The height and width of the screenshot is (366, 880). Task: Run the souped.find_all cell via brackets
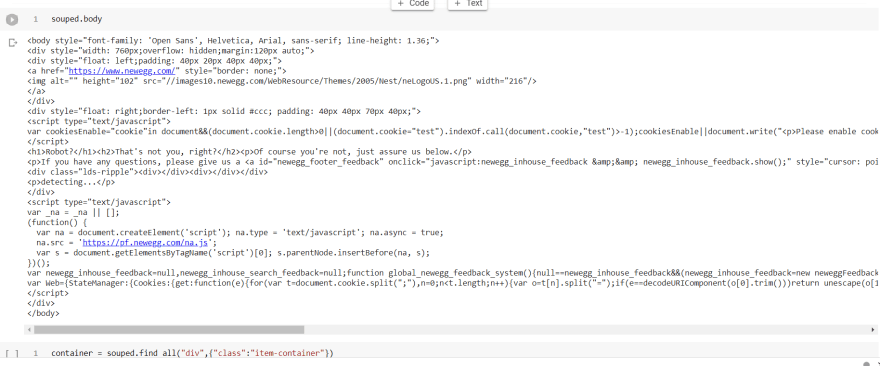point(12,354)
